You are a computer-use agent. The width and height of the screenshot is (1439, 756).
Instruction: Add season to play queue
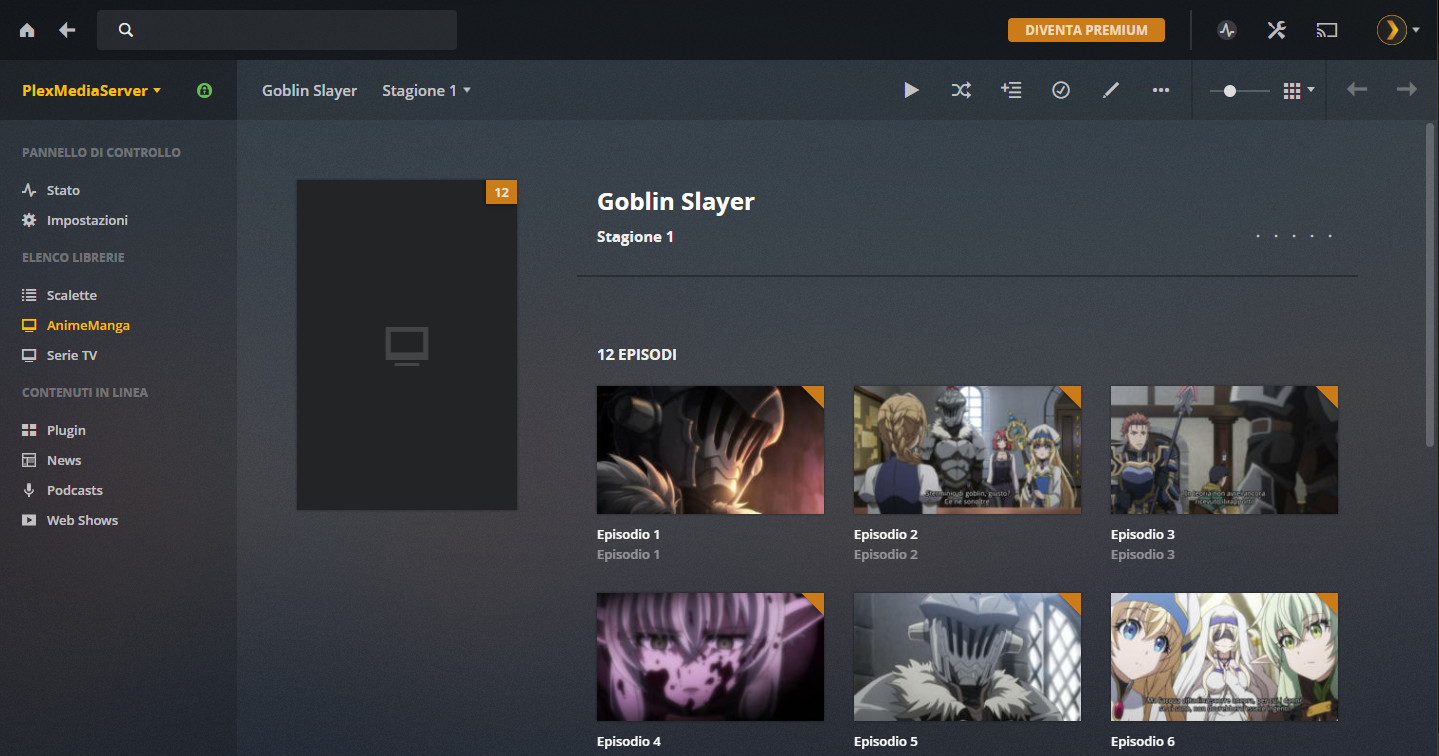1011,90
